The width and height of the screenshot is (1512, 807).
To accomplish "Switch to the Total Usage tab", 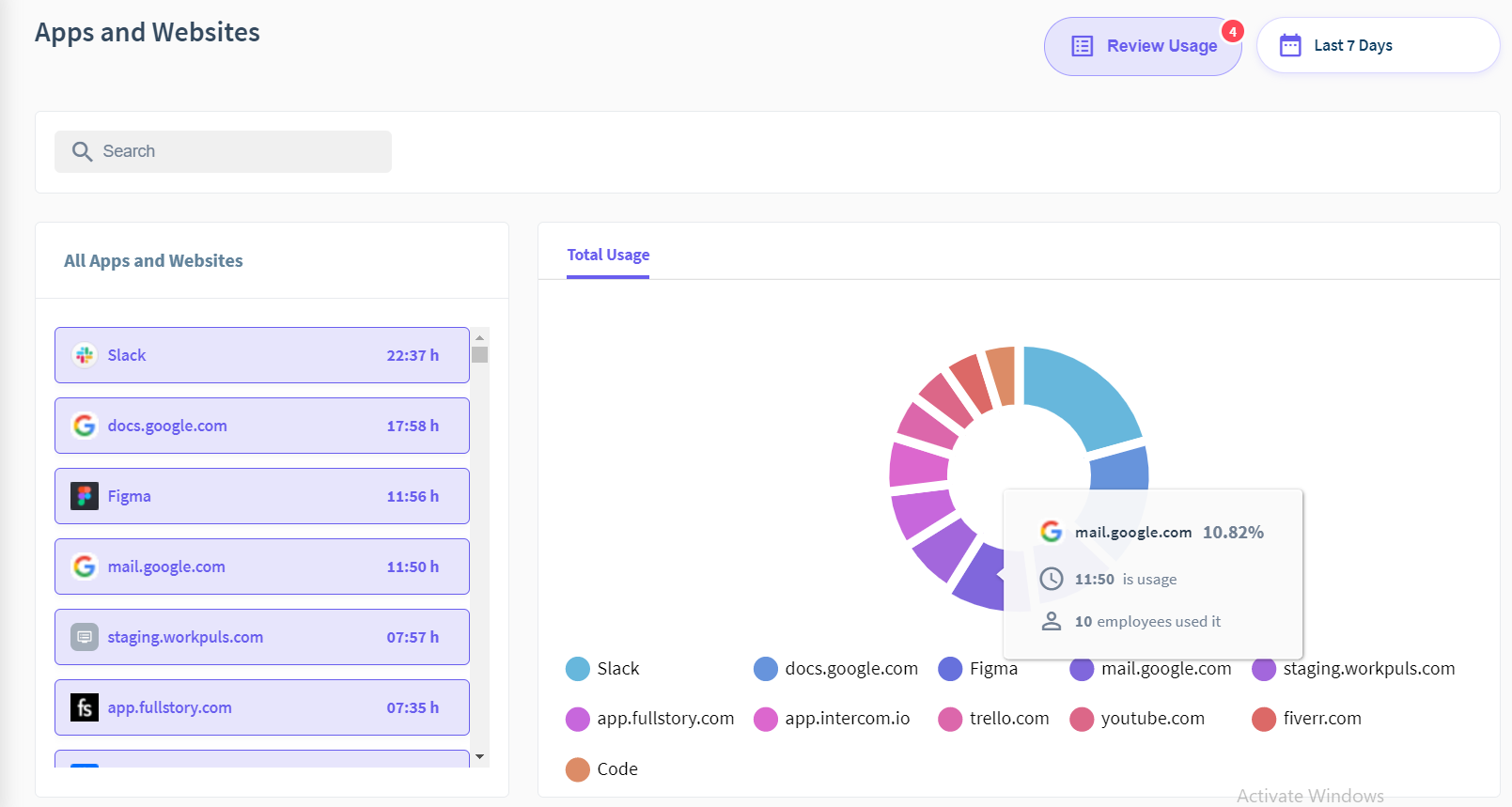I will tap(608, 255).
